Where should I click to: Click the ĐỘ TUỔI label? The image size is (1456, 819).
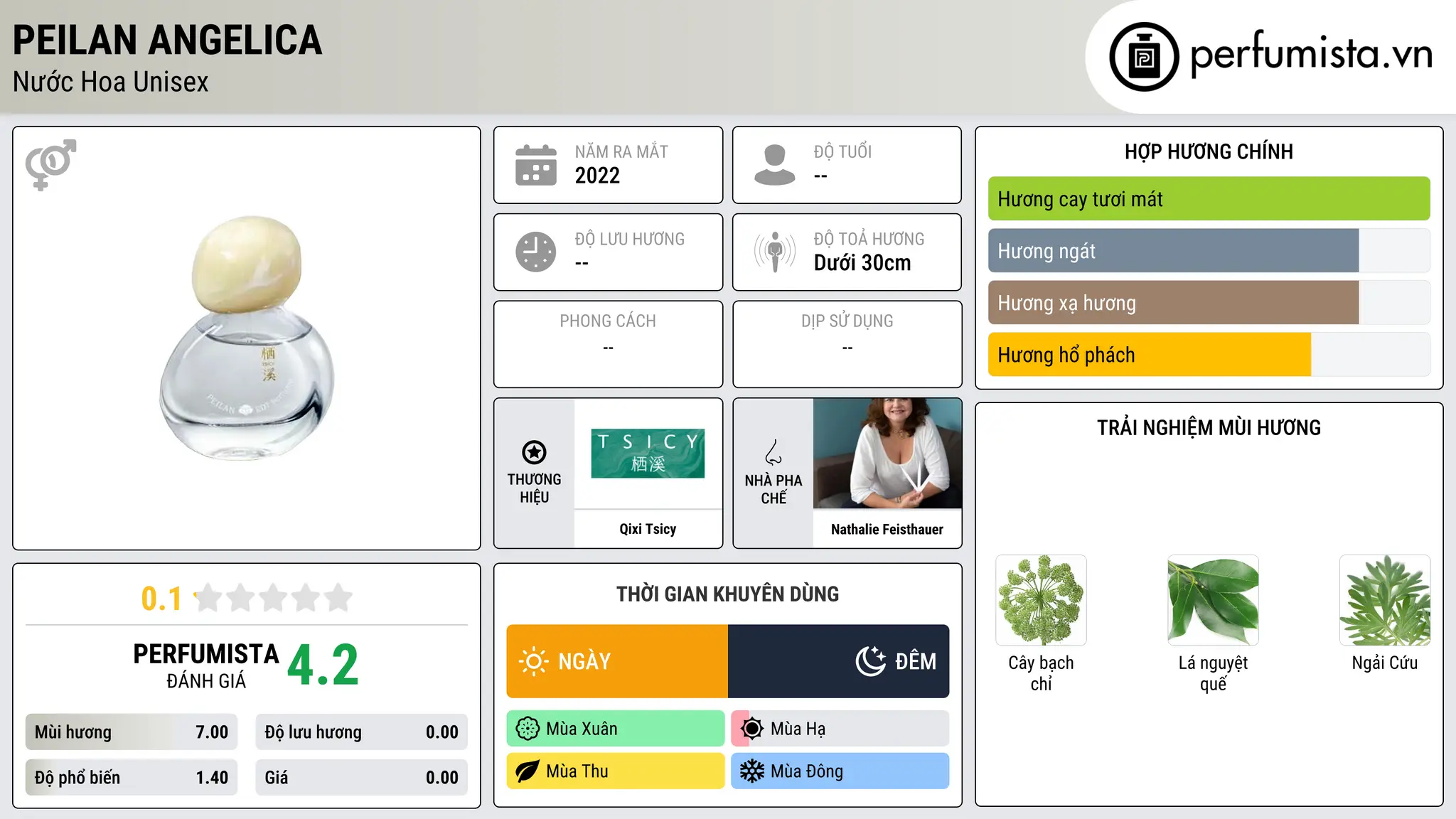[842, 151]
